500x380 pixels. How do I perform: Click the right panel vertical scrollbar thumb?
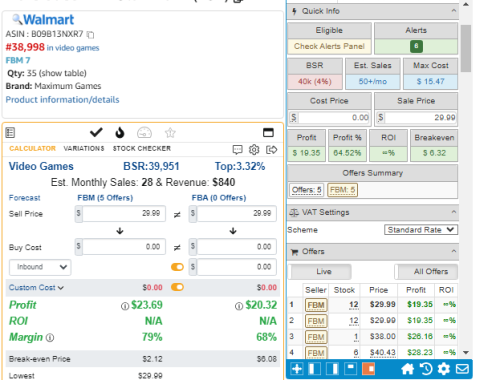click(466, 48)
